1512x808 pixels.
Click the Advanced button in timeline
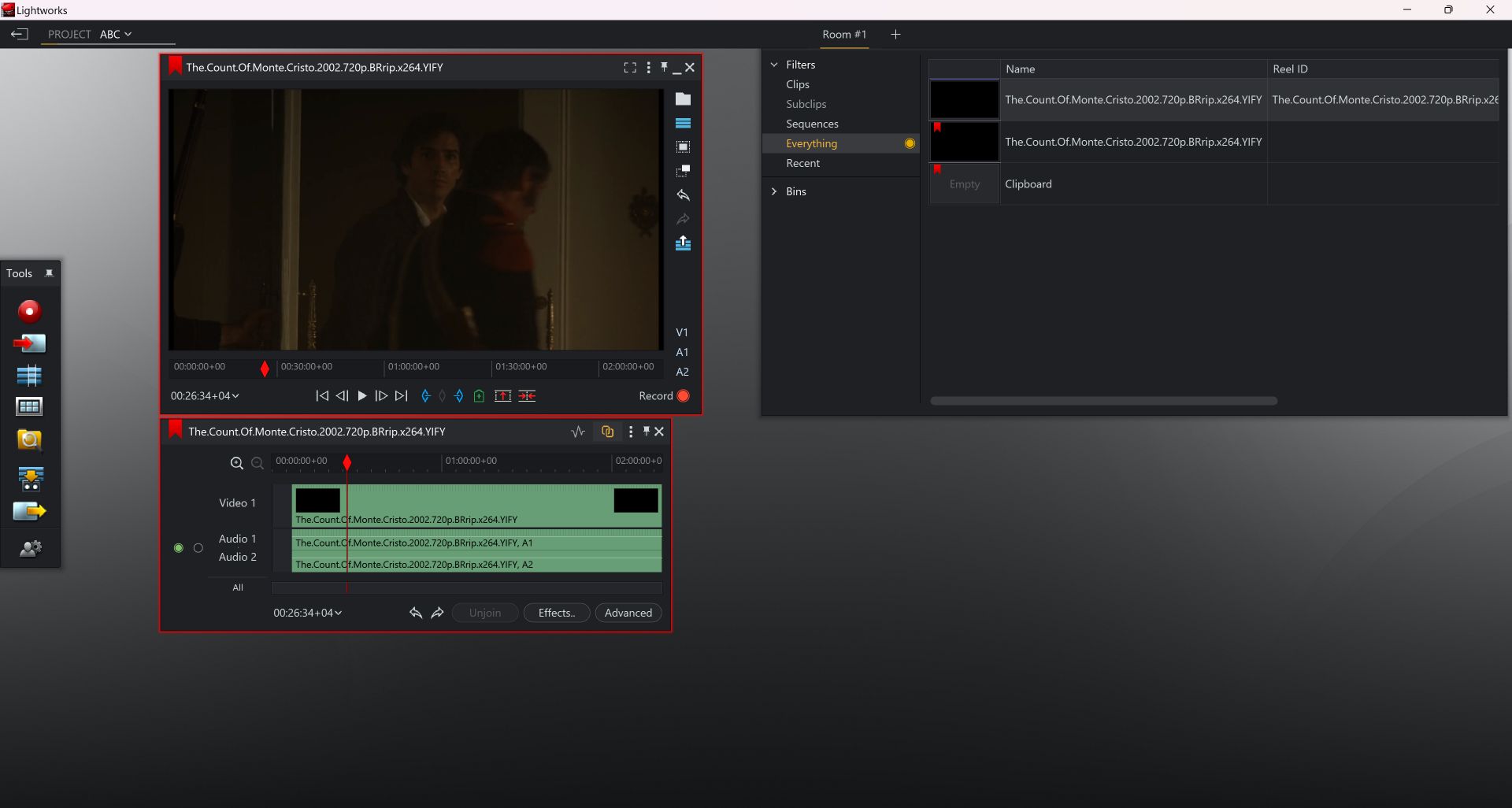(x=628, y=613)
